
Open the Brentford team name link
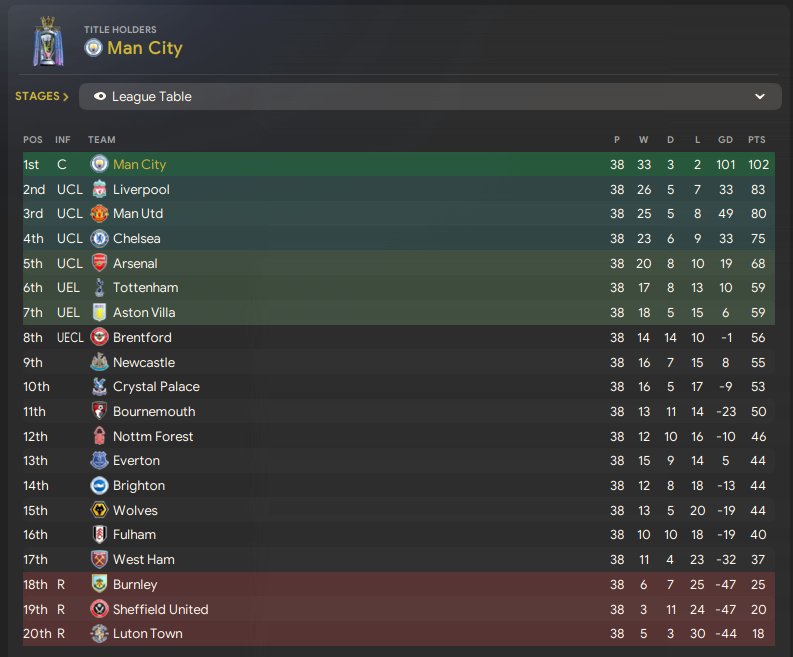[x=142, y=337]
